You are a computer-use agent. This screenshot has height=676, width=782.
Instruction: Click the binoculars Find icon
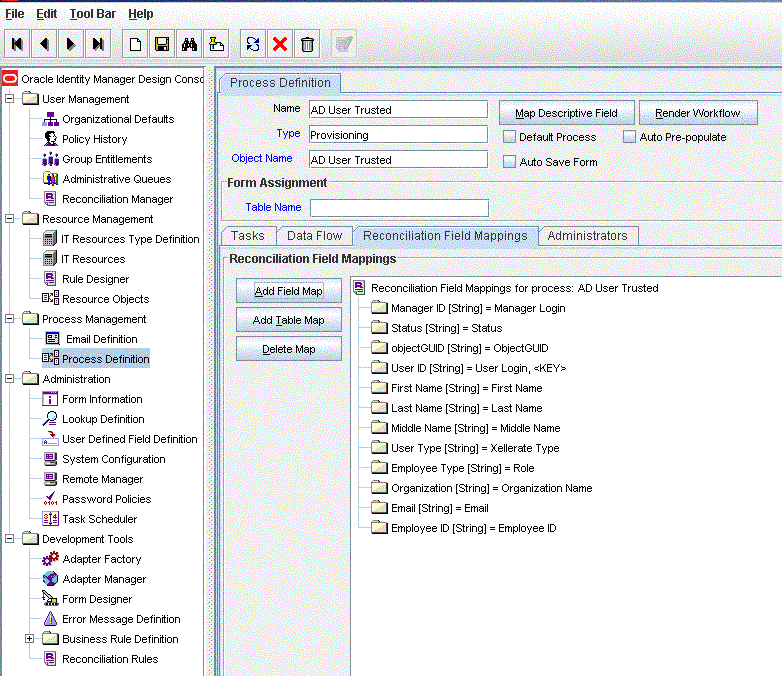(189, 44)
